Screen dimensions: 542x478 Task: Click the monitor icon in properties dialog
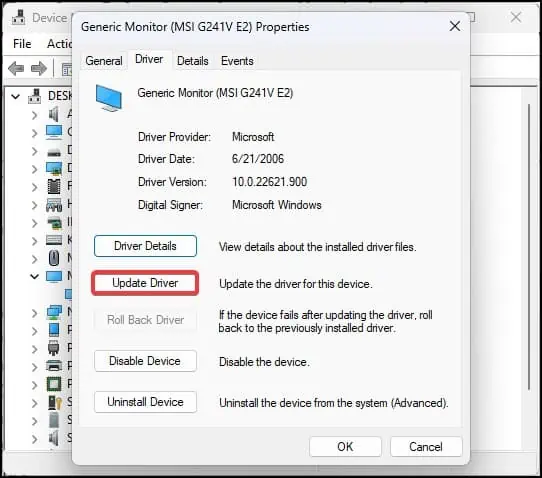109,98
